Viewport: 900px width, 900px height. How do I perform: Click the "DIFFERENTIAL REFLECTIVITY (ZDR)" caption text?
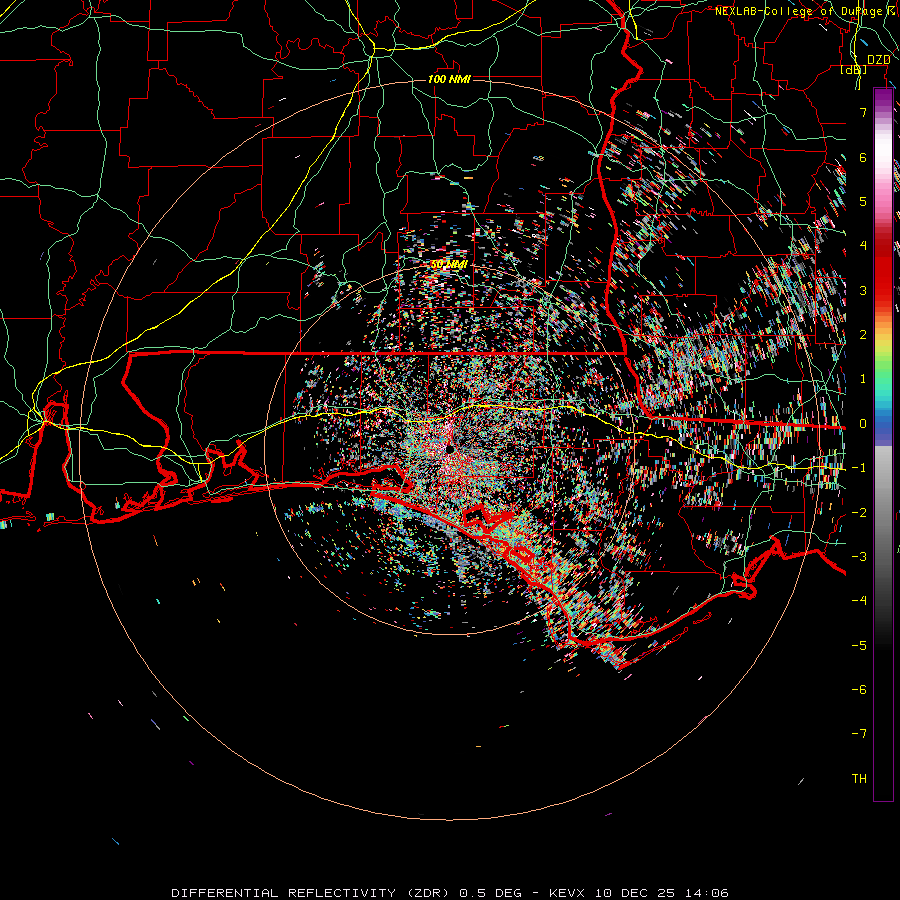coord(311,893)
